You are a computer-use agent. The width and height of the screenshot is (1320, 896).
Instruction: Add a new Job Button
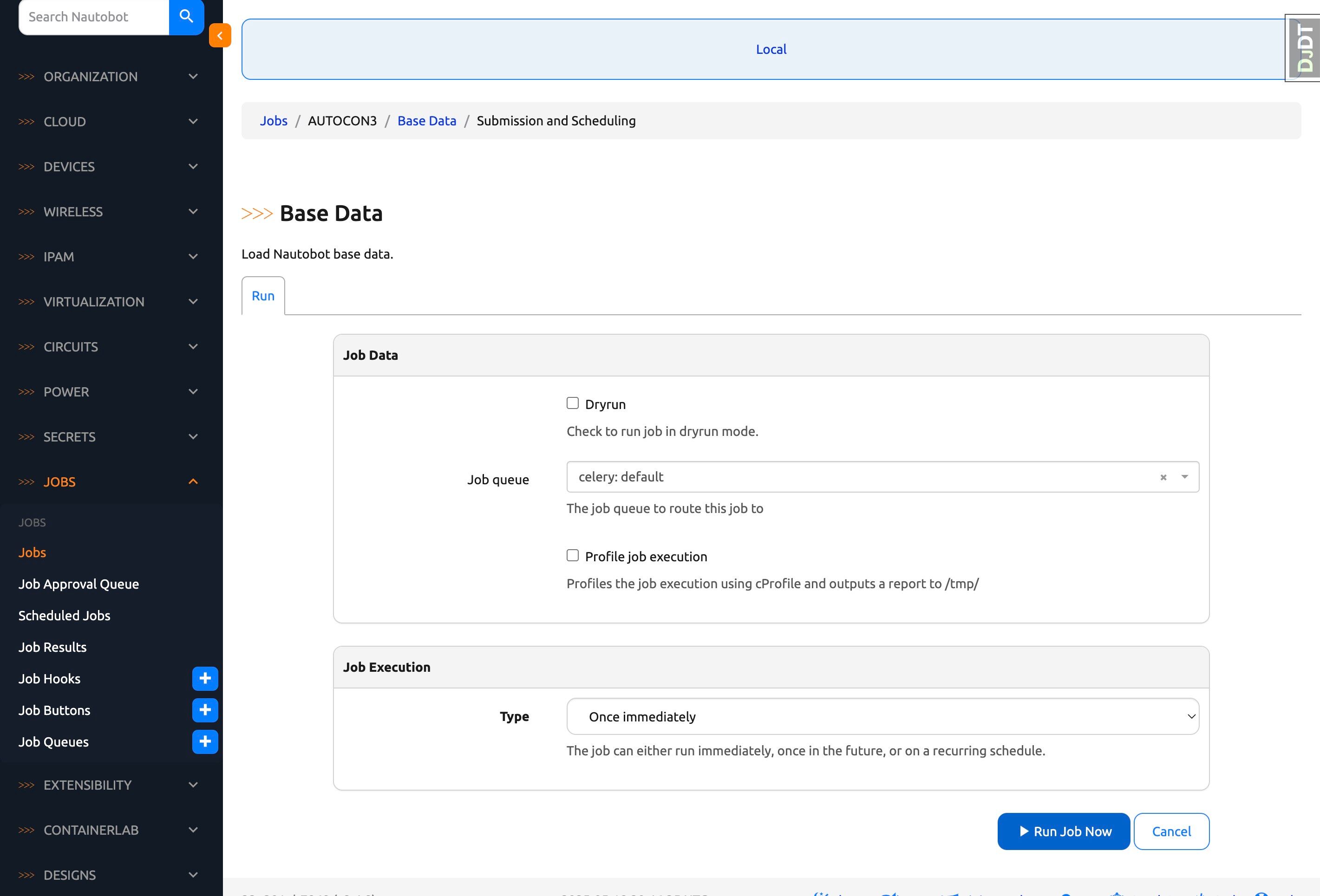(205, 710)
